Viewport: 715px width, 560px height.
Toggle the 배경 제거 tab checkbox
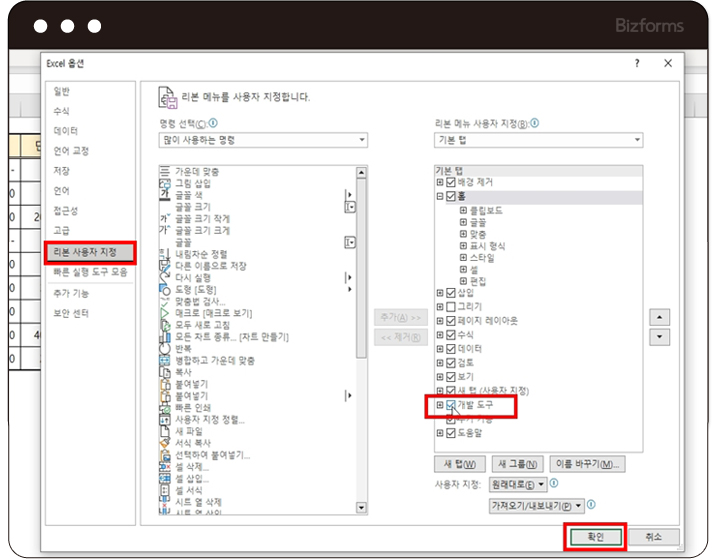[x=451, y=182]
